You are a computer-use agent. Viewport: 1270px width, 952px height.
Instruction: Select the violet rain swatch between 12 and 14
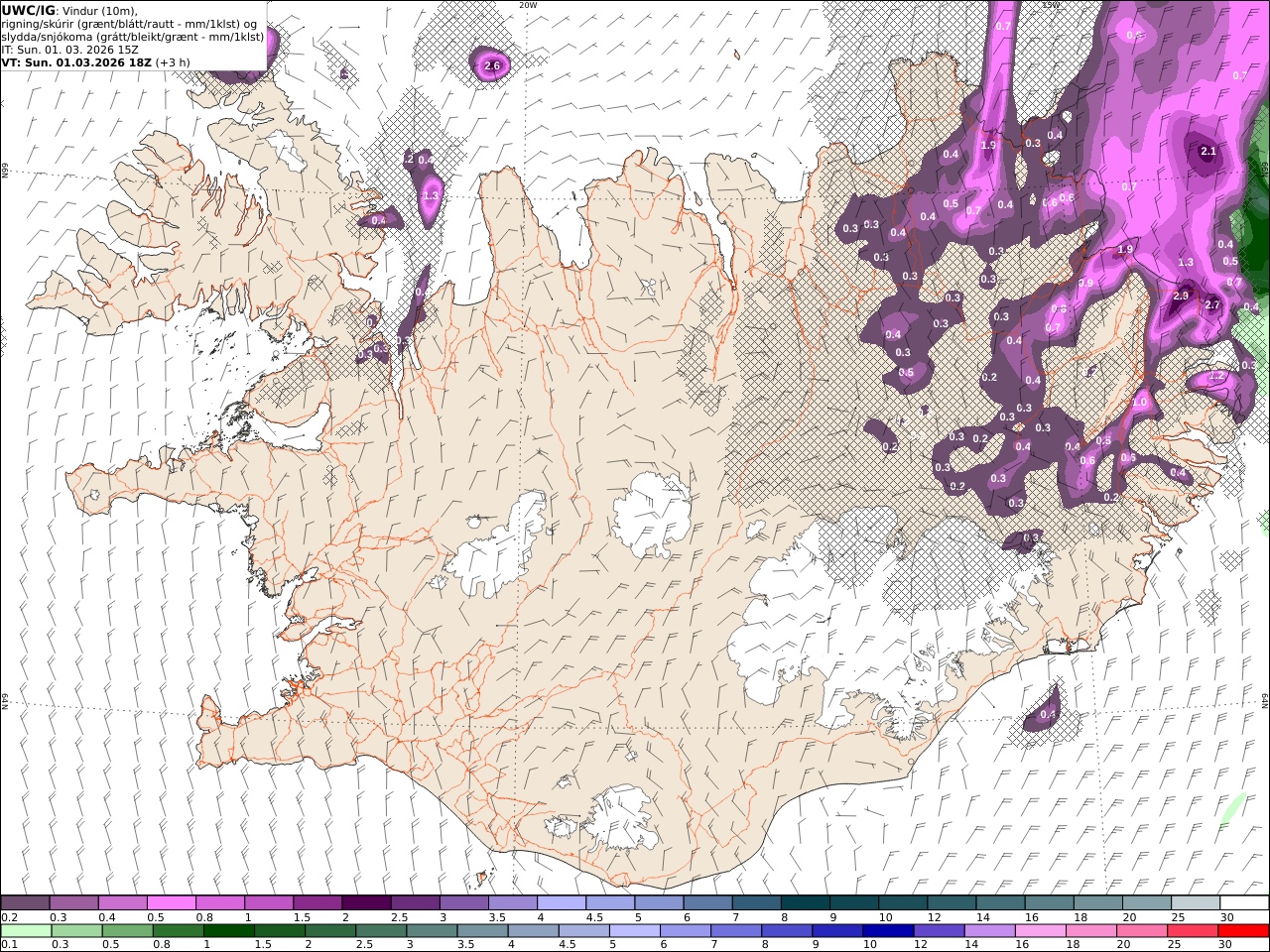point(938,930)
